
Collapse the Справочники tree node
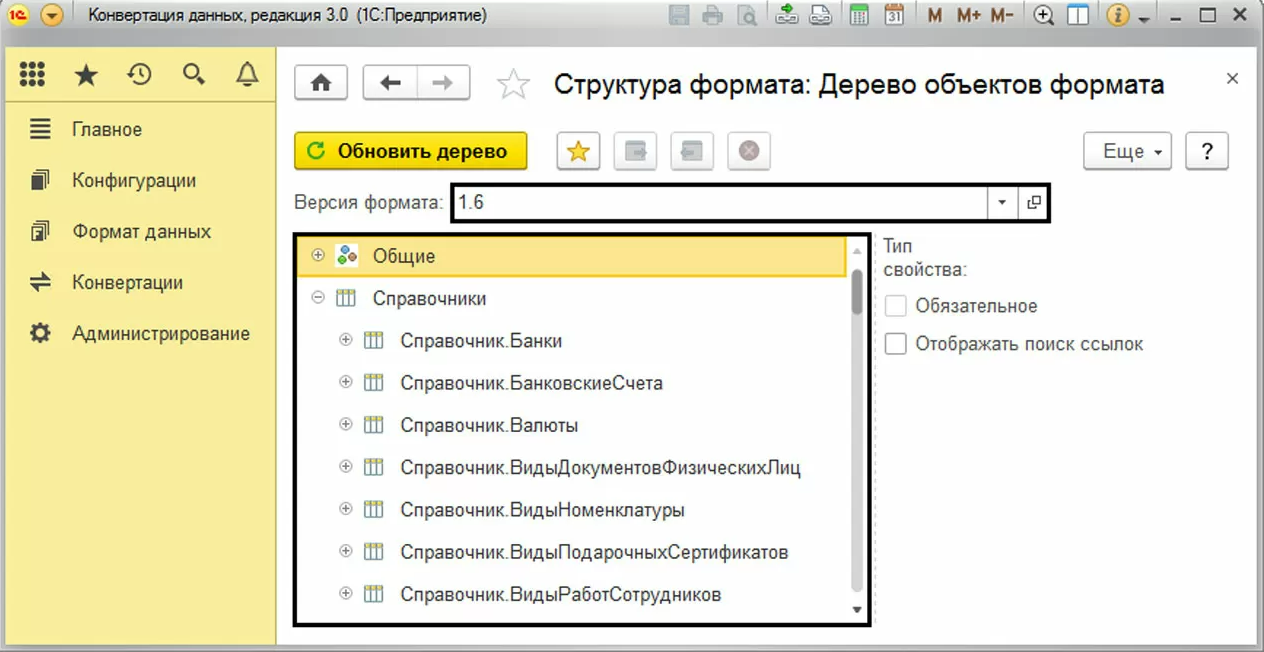pyautogui.click(x=318, y=298)
